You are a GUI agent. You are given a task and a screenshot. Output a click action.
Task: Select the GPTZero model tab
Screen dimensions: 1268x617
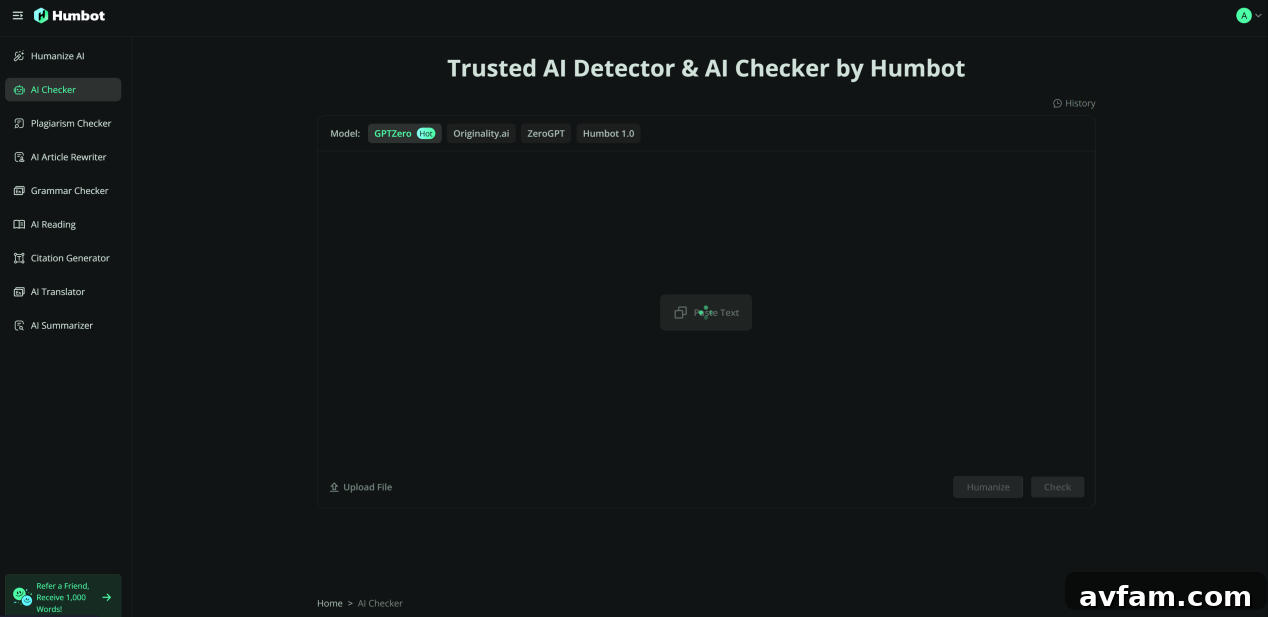pos(405,133)
